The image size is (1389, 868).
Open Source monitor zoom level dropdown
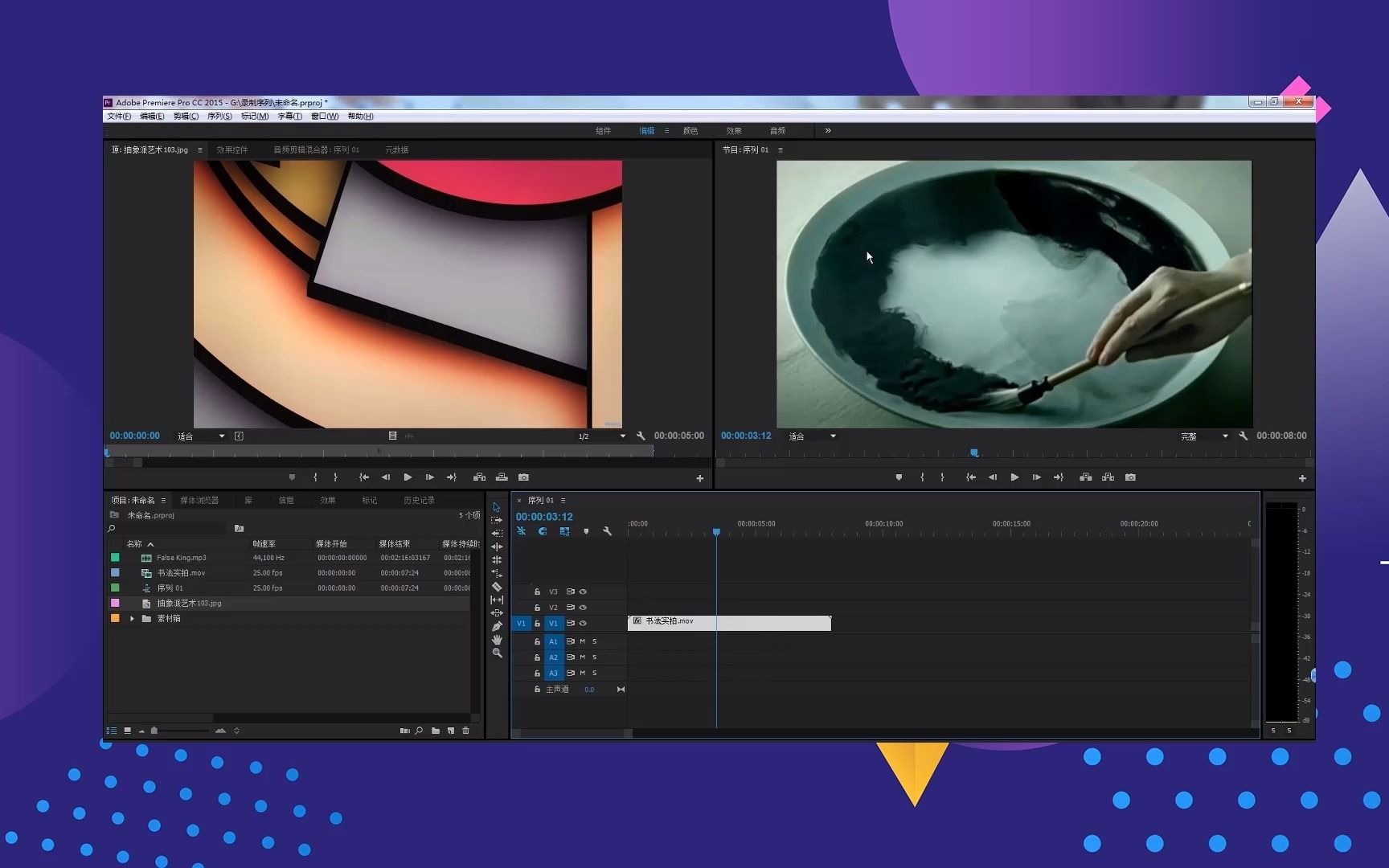[201, 436]
